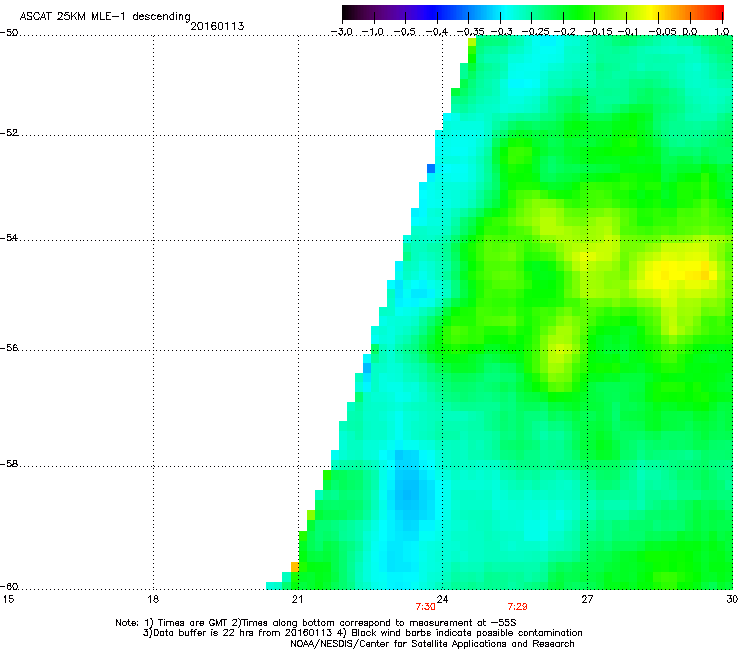Click the red '7:29' swath time label
Viewport: 740px width, 650px height.
517,607
